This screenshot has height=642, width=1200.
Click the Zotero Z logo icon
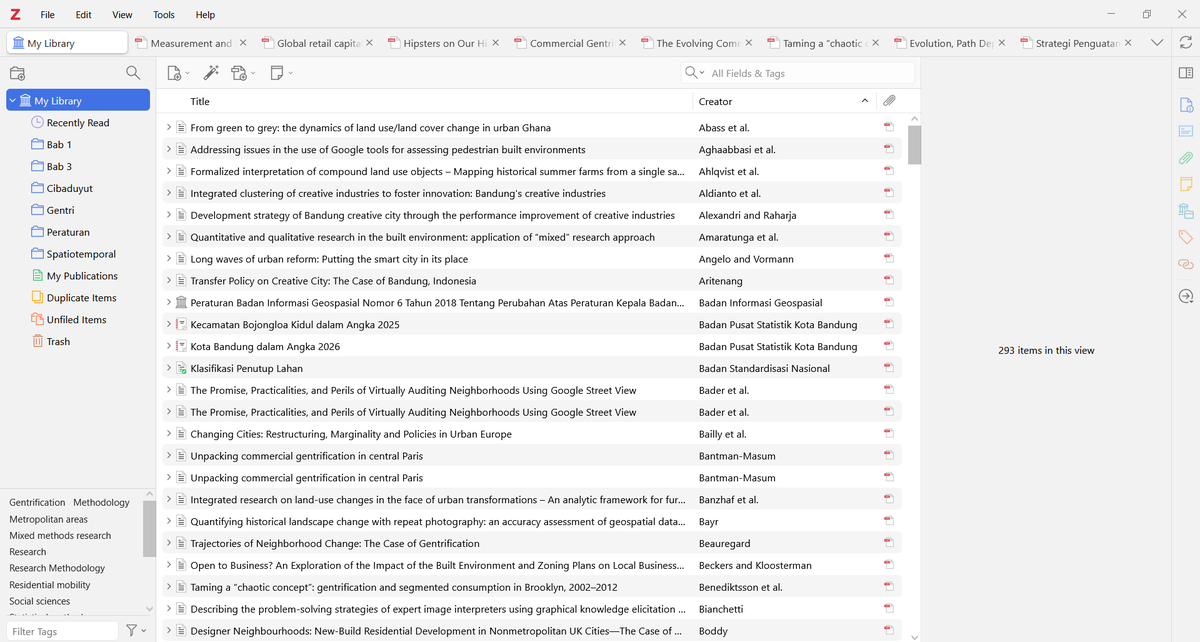[15, 15]
